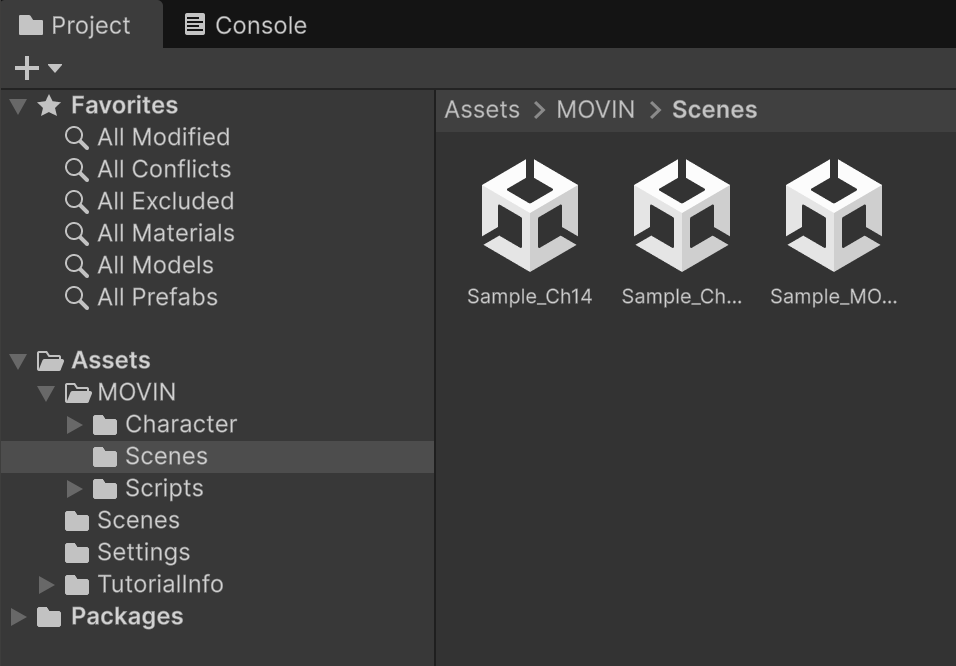This screenshot has height=666, width=956.
Task: Open the Create dropdown arrow beside plus
Action: (55, 68)
